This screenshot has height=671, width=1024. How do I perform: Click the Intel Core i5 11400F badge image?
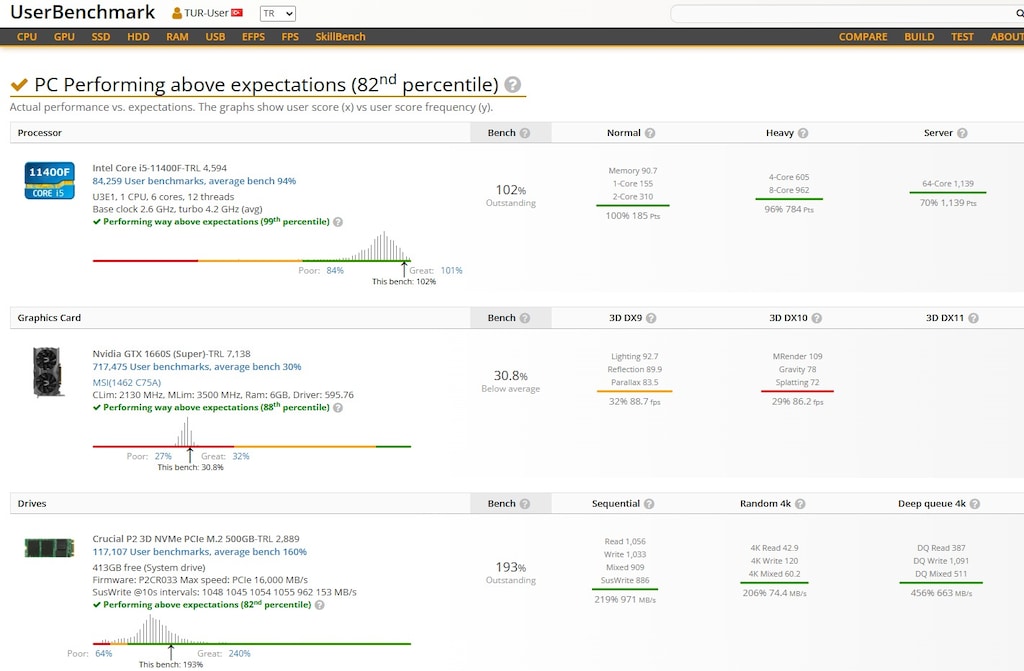50,181
